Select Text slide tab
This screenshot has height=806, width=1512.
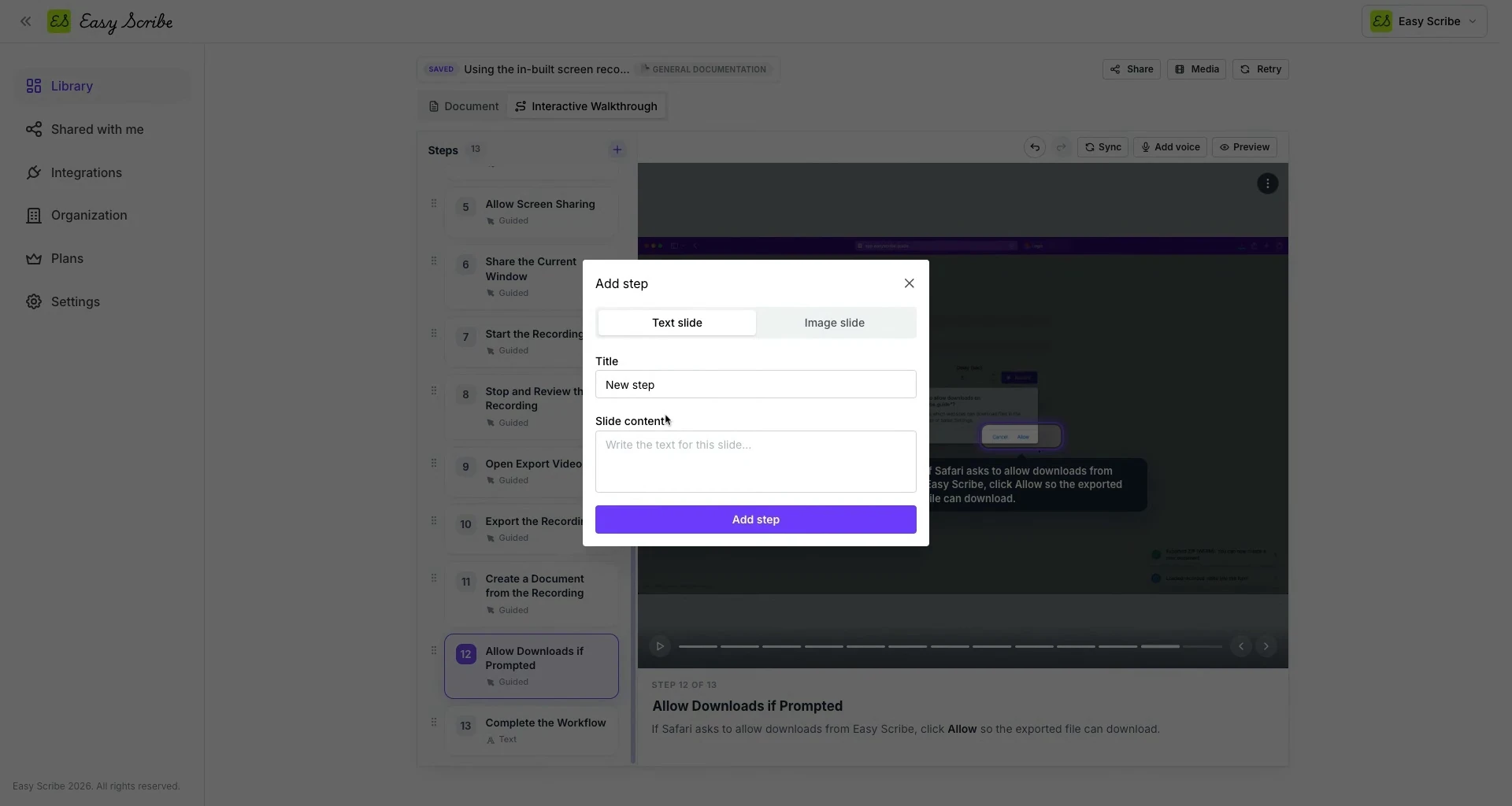click(x=676, y=323)
